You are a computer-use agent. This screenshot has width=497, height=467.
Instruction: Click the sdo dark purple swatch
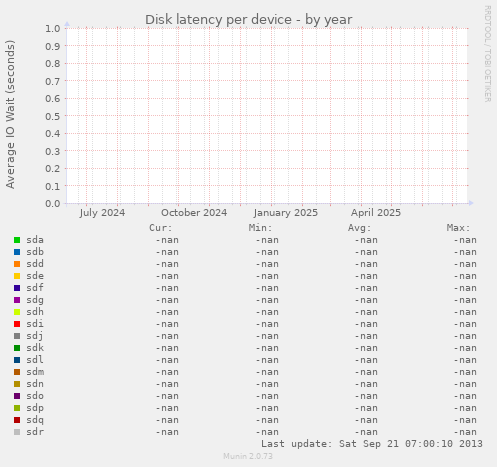pyautogui.click(x=17, y=396)
